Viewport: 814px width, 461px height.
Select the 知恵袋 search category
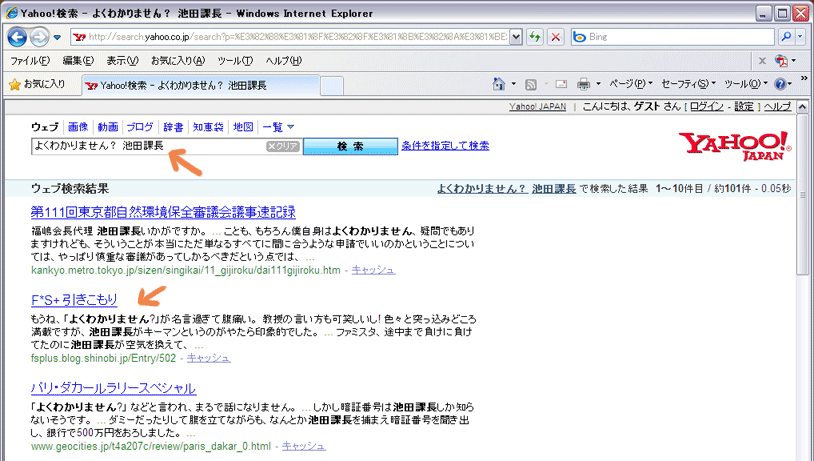point(208,127)
